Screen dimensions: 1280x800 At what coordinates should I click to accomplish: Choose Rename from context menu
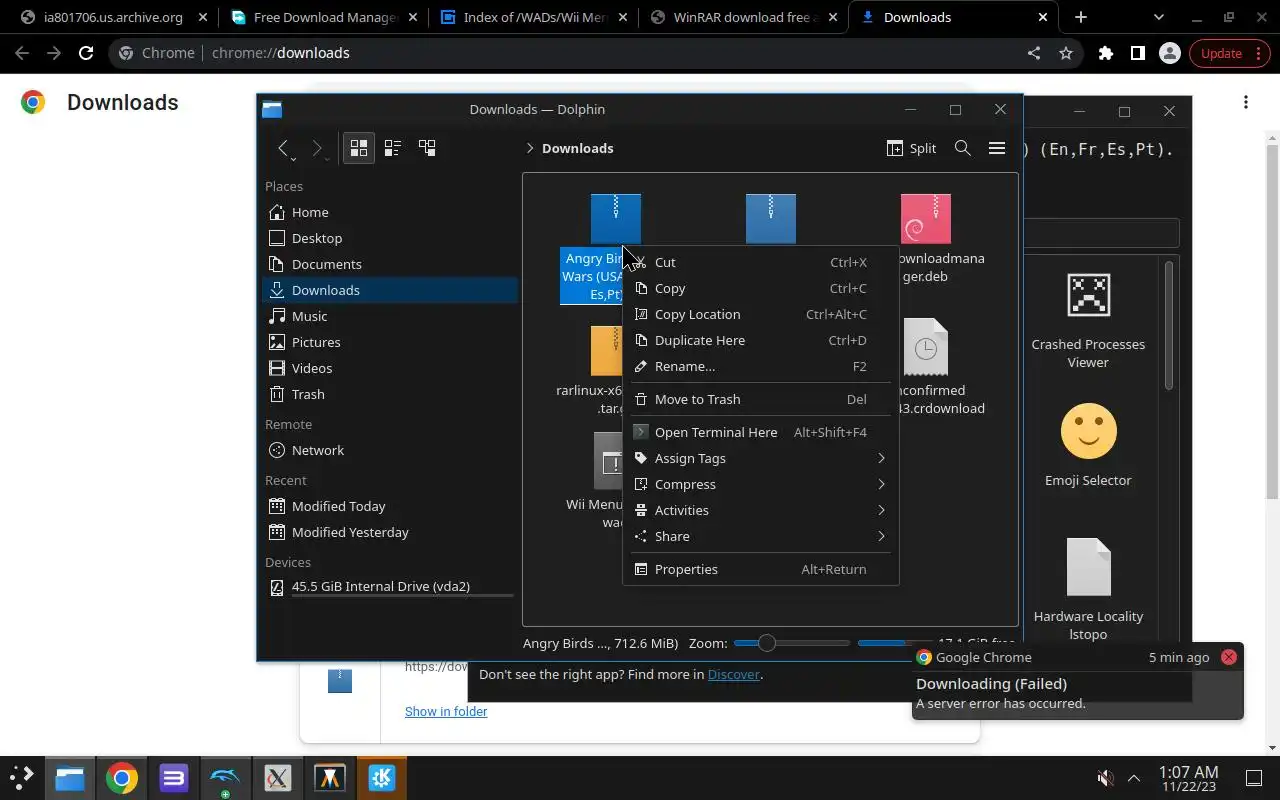pos(760,366)
